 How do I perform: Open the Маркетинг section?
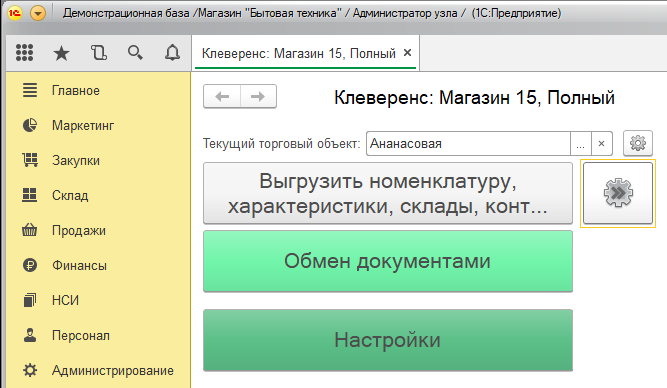98,126
